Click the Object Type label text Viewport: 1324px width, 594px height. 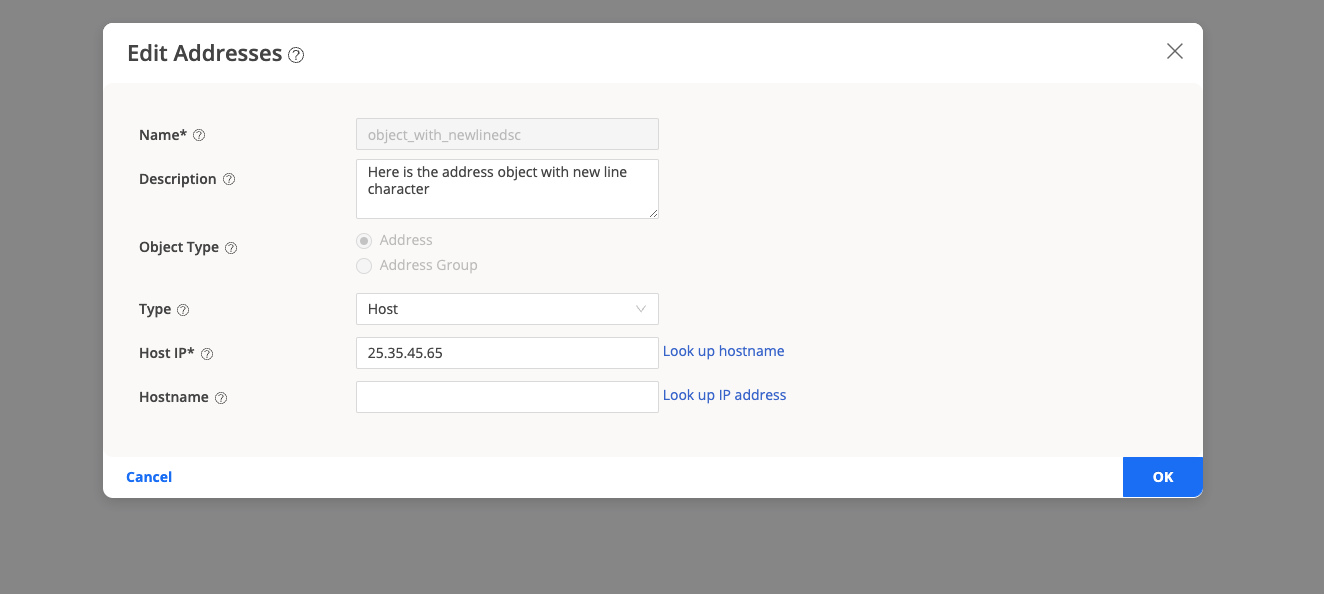pos(179,247)
